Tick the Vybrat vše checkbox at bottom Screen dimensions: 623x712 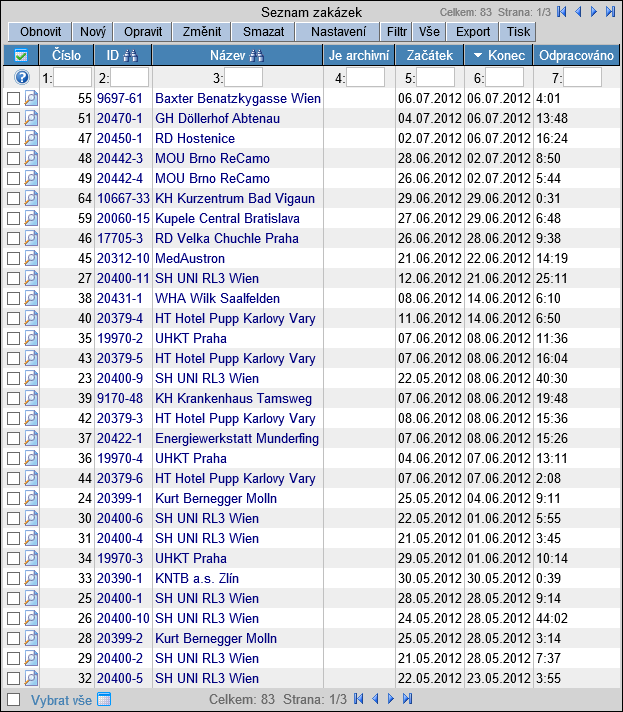[x=13, y=699]
